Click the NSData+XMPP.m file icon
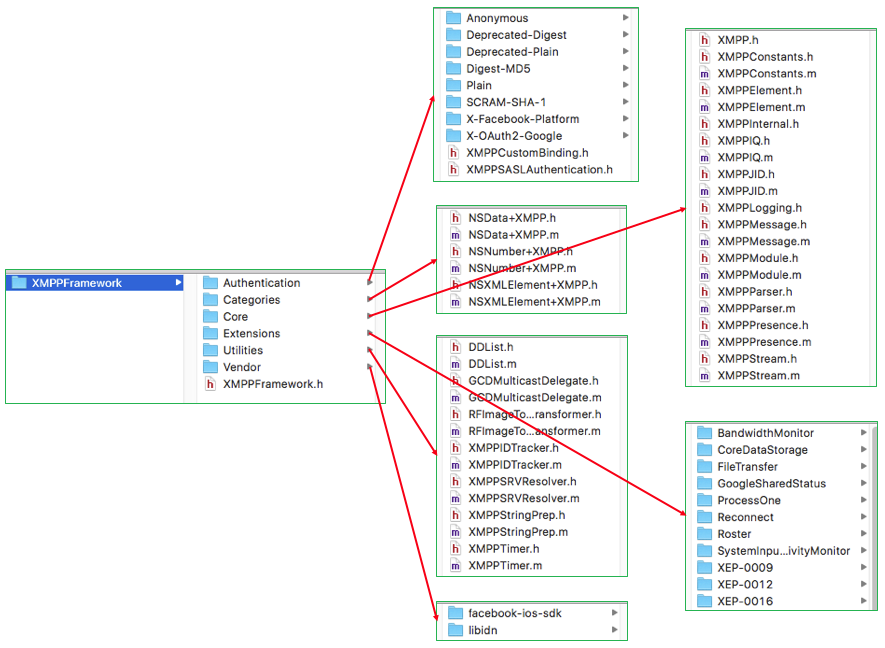The height and width of the screenshot is (648, 885). click(455, 234)
